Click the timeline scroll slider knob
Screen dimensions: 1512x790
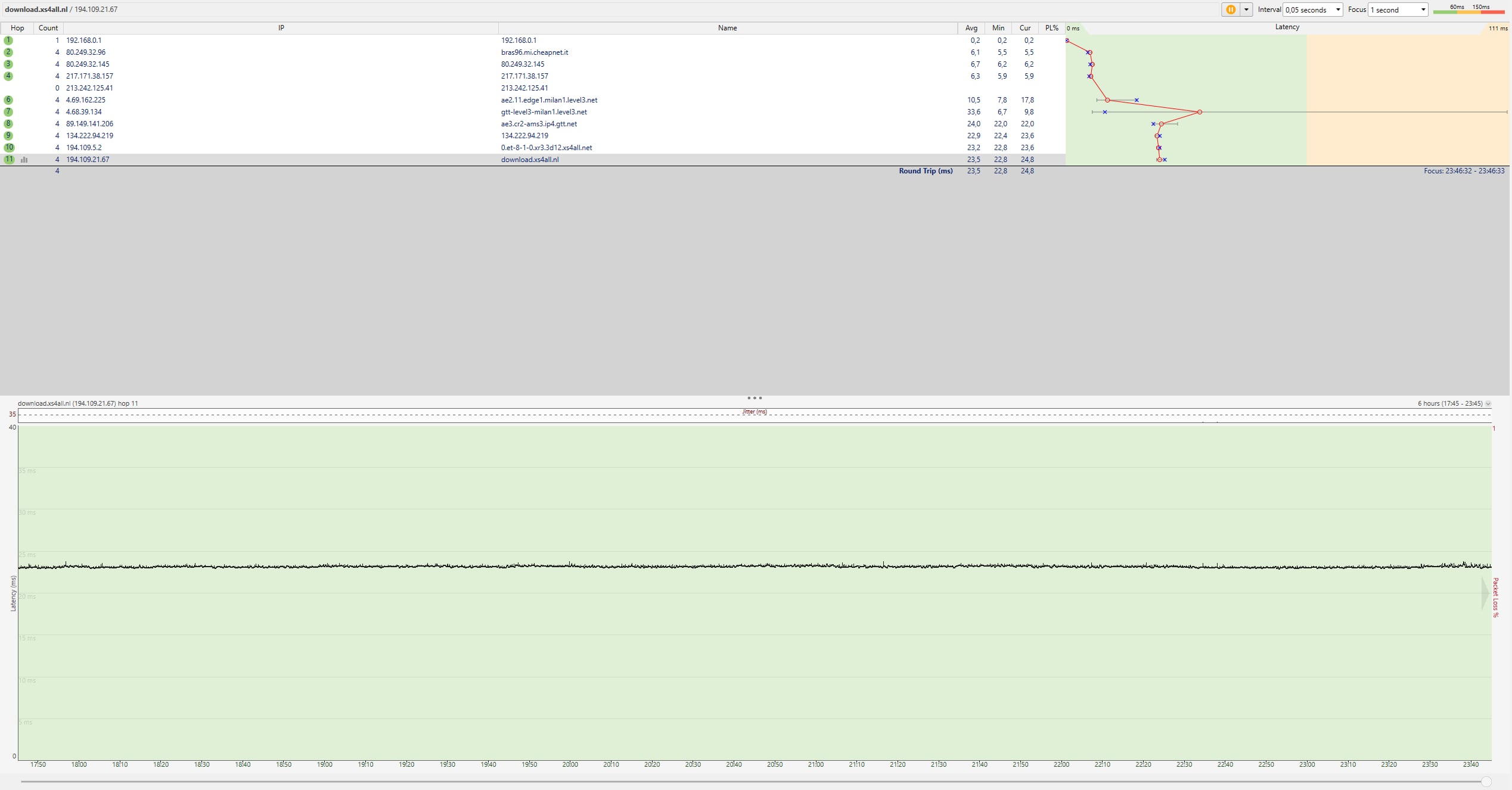1486,782
